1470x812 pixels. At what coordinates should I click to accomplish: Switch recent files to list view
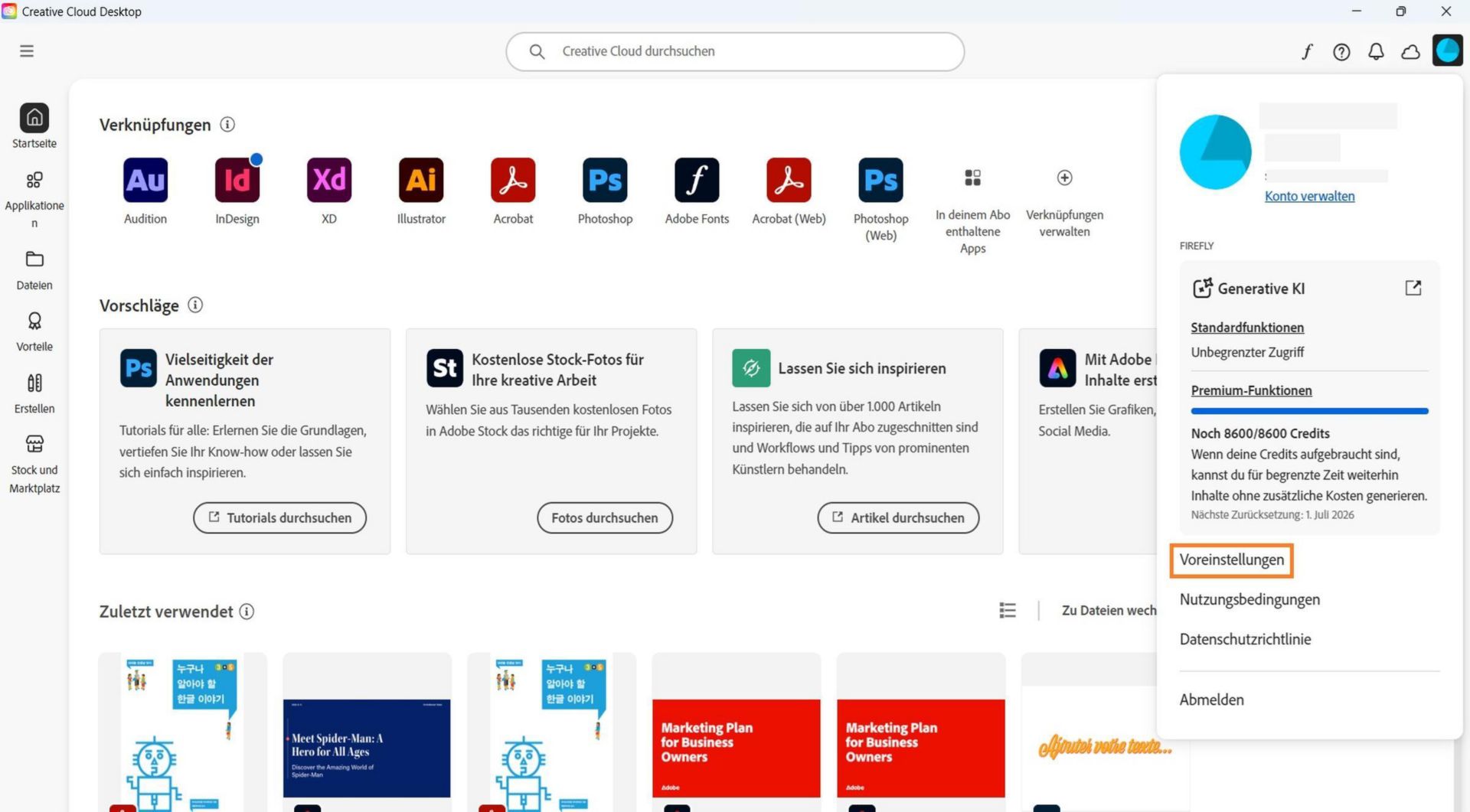click(x=1008, y=610)
